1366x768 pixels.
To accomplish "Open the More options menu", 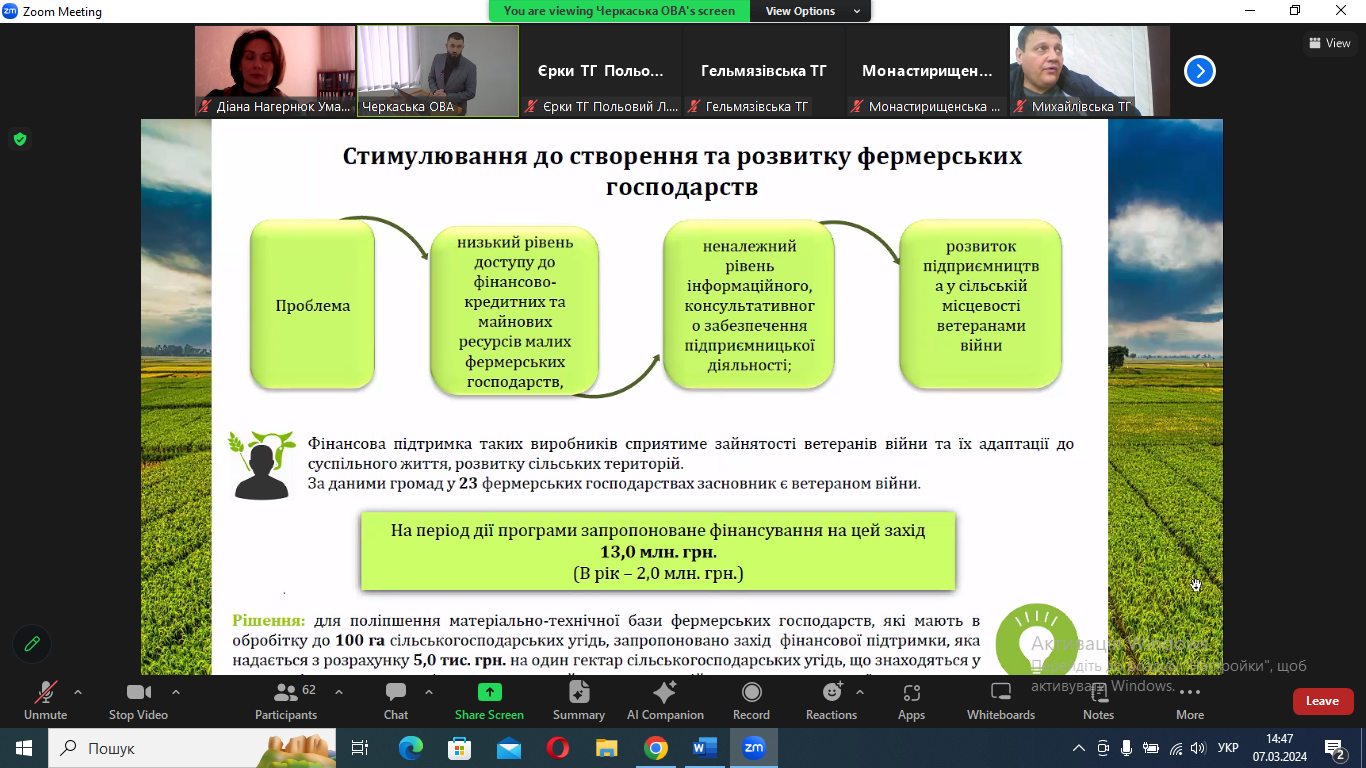I will (x=1190, y=700).
